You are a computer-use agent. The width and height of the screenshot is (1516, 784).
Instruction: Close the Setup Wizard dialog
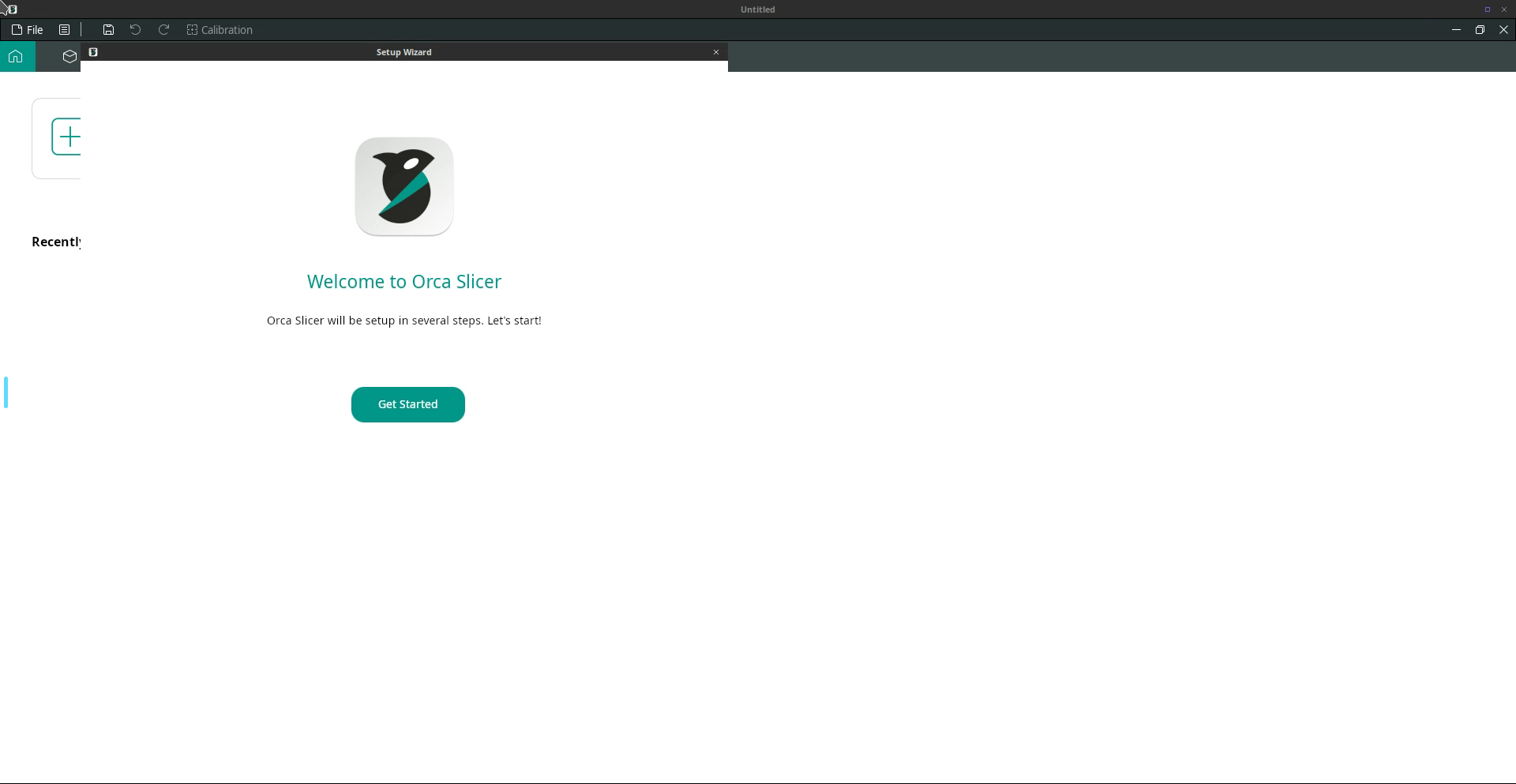click(716, 52)
